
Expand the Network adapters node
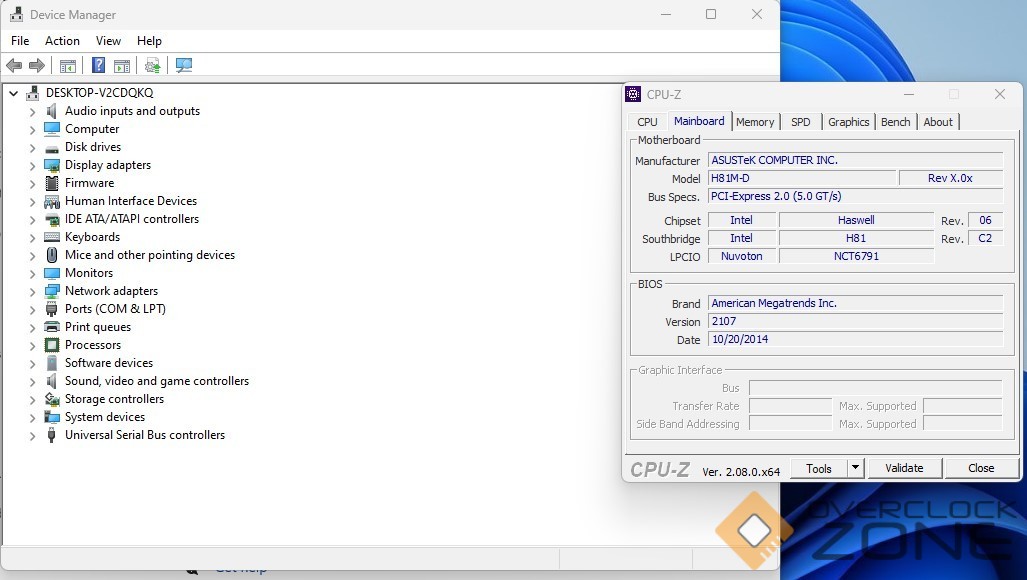point(32,292)
